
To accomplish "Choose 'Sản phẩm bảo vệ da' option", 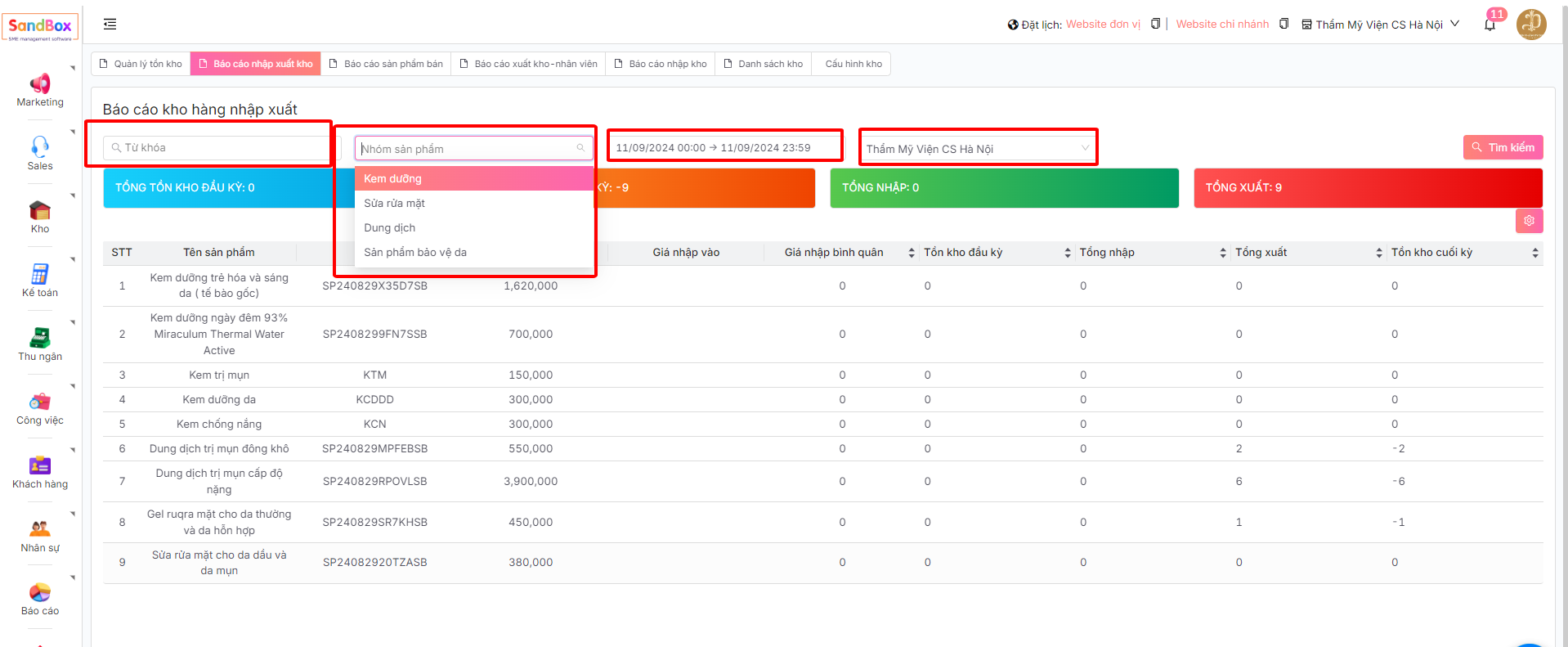I will pyautogui.click(x=415, y=253).
